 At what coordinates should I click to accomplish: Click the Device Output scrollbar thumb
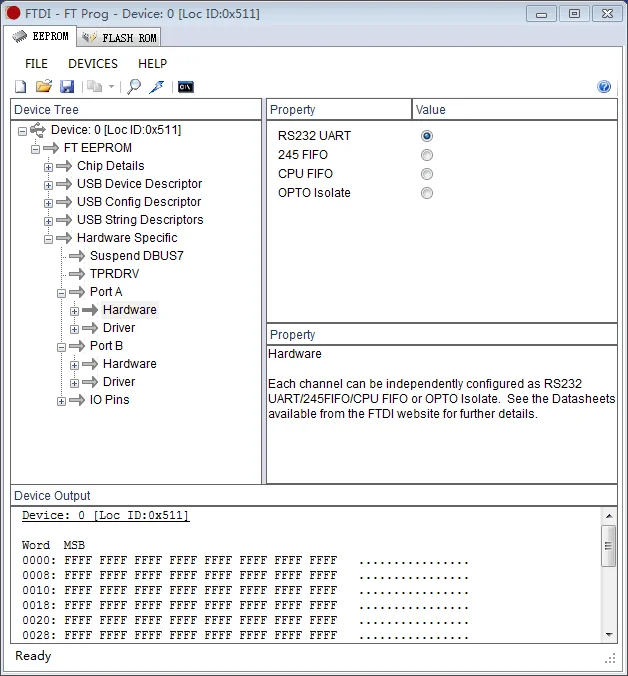click(x=609, y=546)
